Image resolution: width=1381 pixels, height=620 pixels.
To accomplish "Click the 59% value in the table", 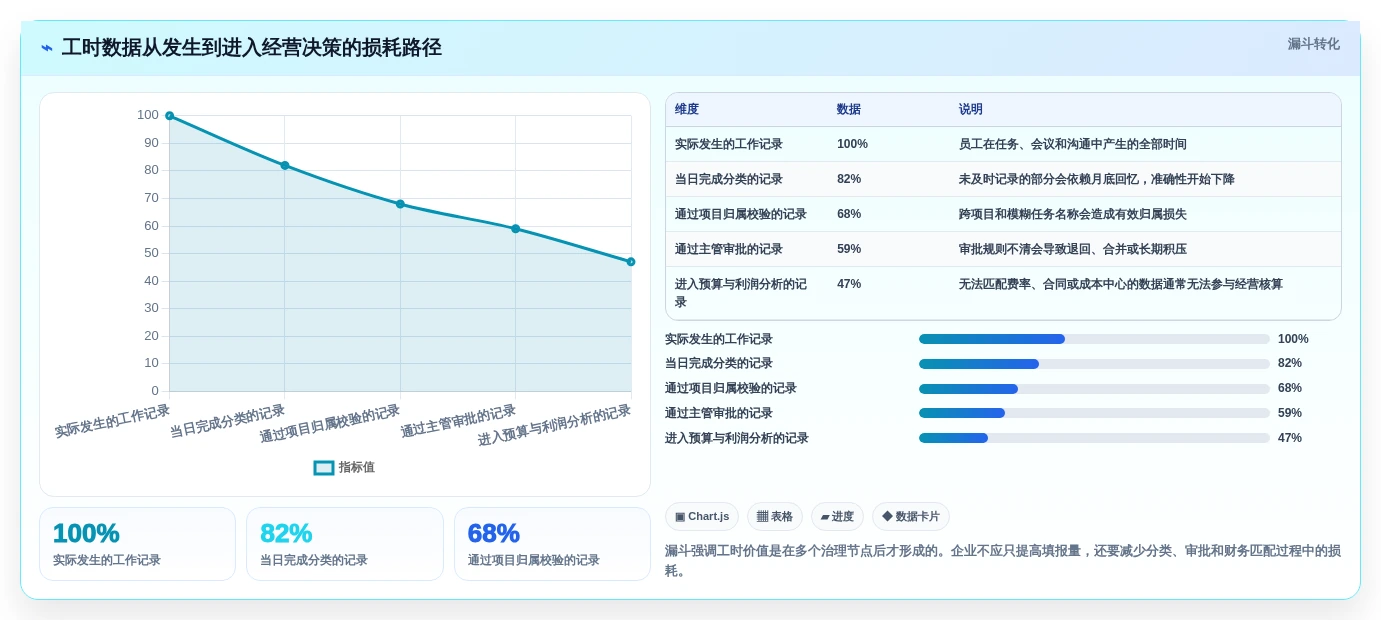I will (x=849, y=249).
